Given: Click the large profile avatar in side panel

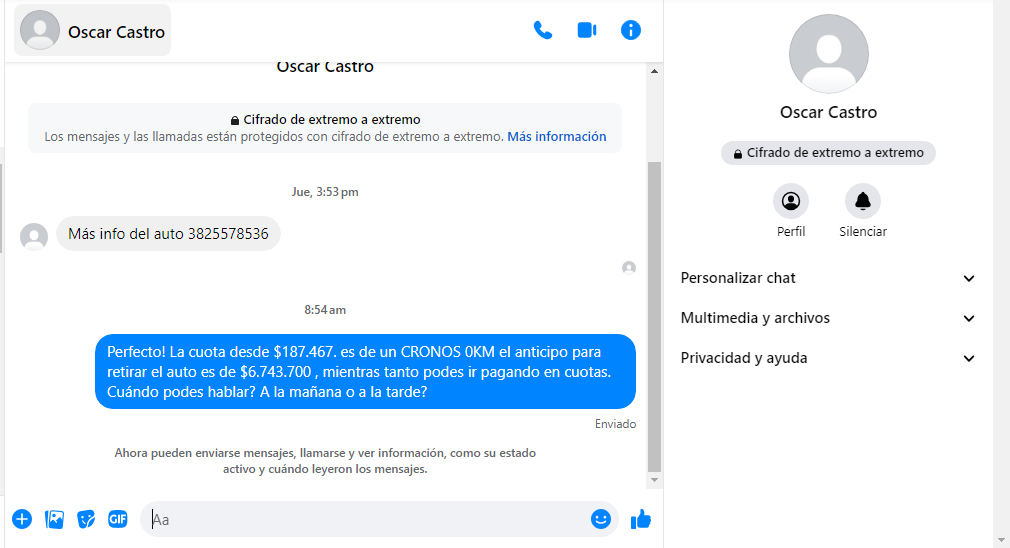Looking at the screenshot, I should (x=828, y=54).
